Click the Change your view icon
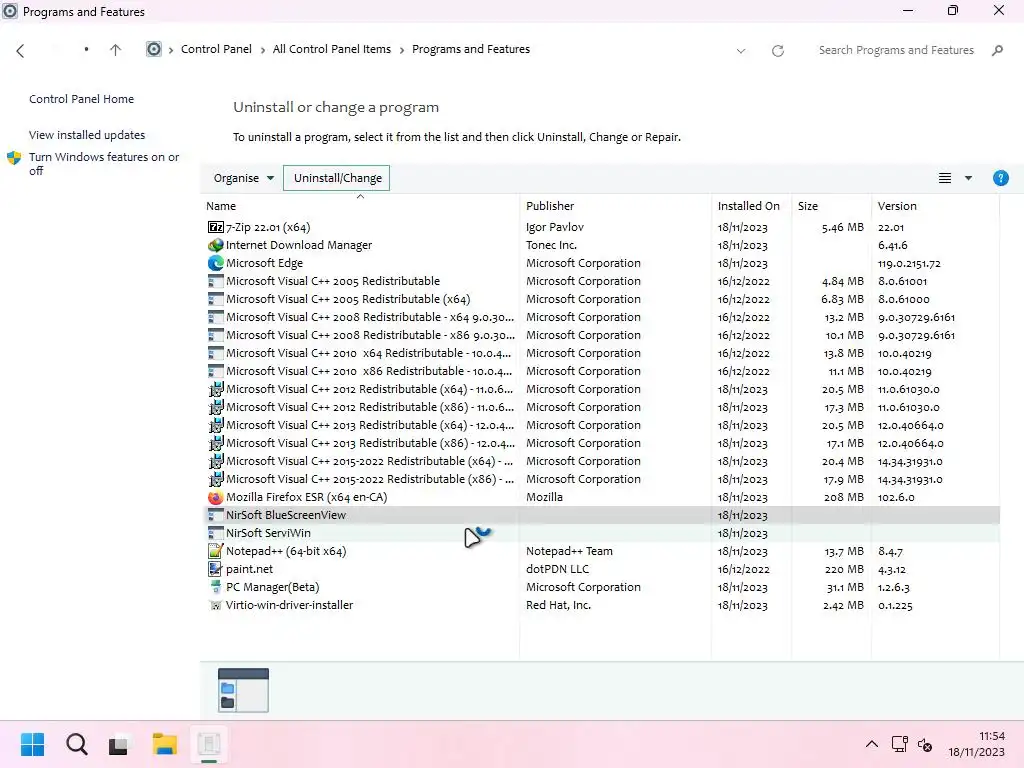Image resolution: width=1024 pixels, height=768 pixels. 945,178
